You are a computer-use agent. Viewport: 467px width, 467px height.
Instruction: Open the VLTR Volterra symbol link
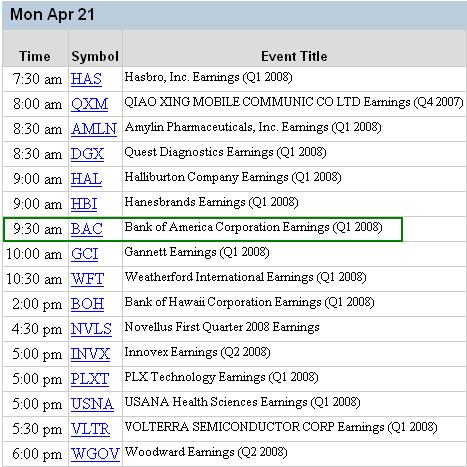coord(90,429)
